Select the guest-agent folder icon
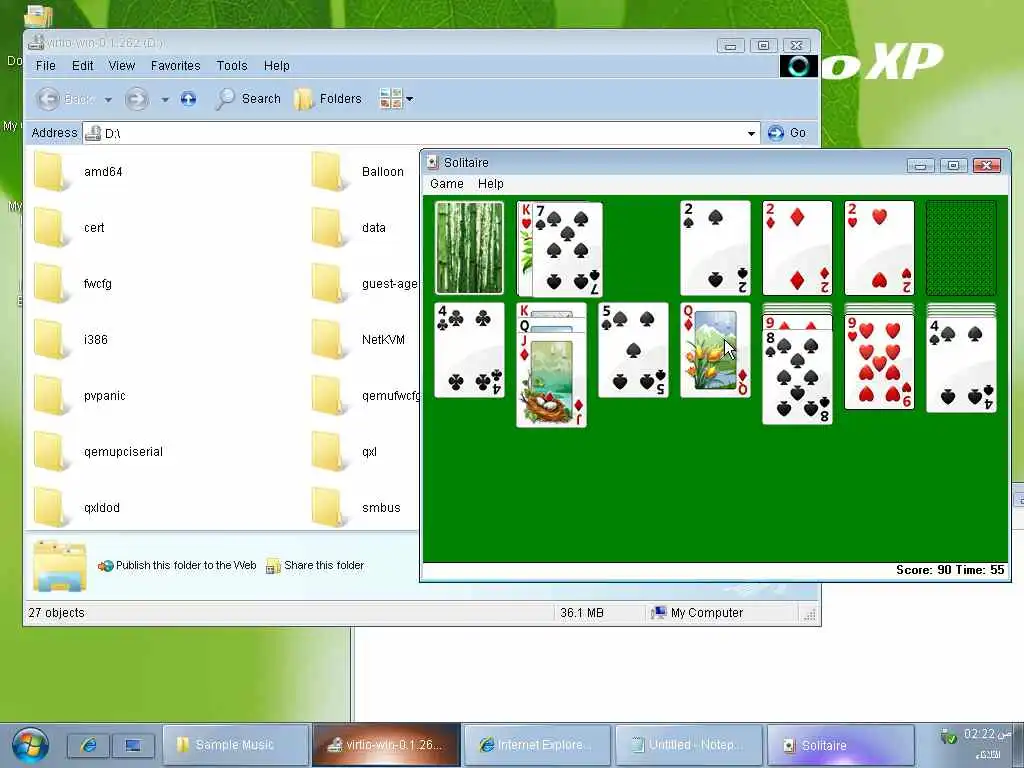1024x768 pixels. 328,284
